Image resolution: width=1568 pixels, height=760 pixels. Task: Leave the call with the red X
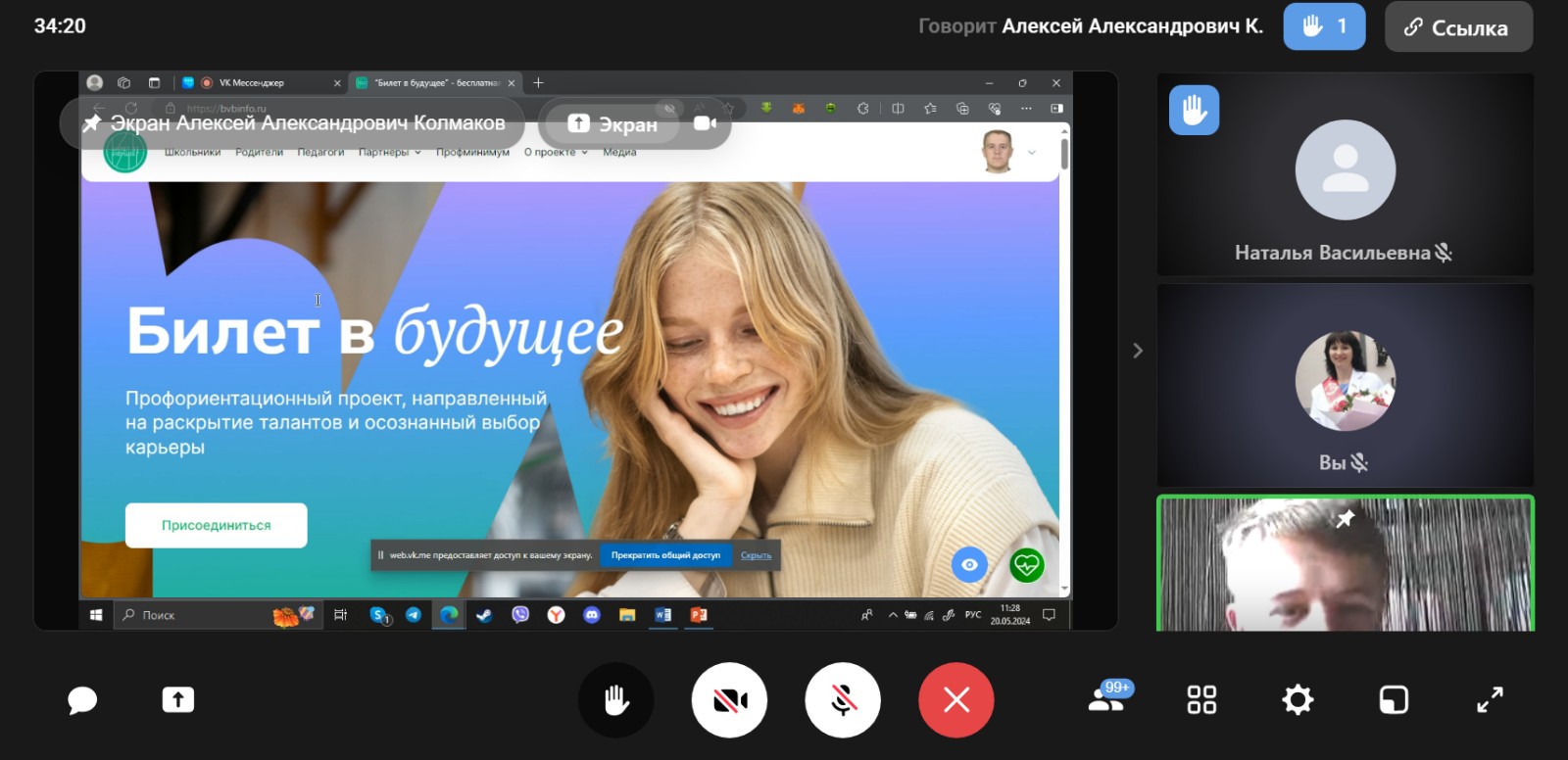tap(956, 700)
